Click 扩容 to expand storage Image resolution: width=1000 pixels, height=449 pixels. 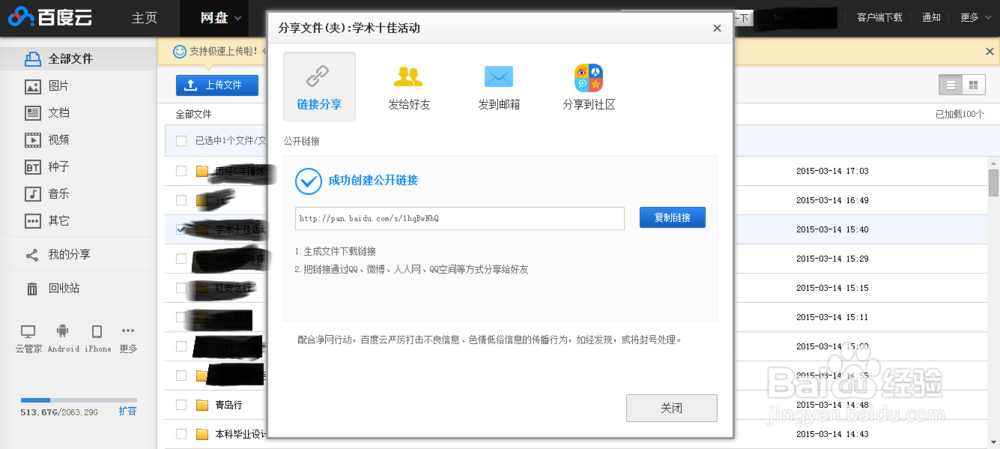coord(128,411)
